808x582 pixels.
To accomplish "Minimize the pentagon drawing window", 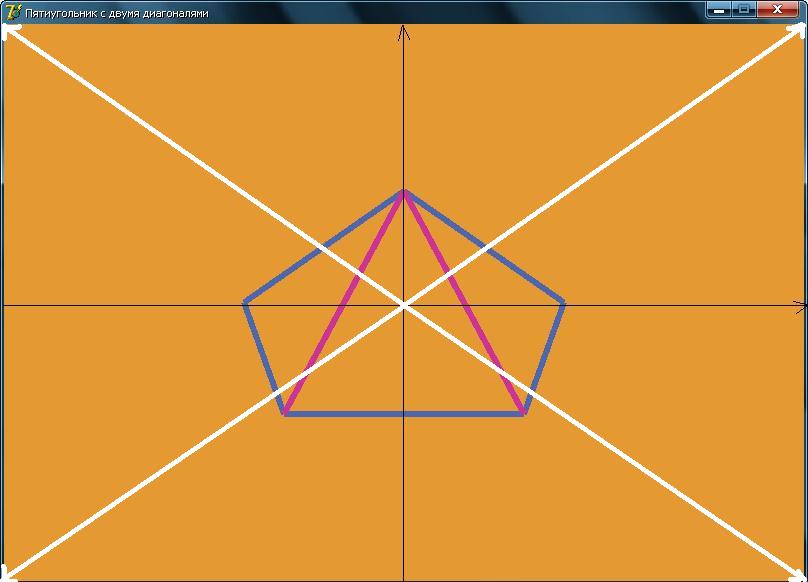I will click(x=718, y=10).
